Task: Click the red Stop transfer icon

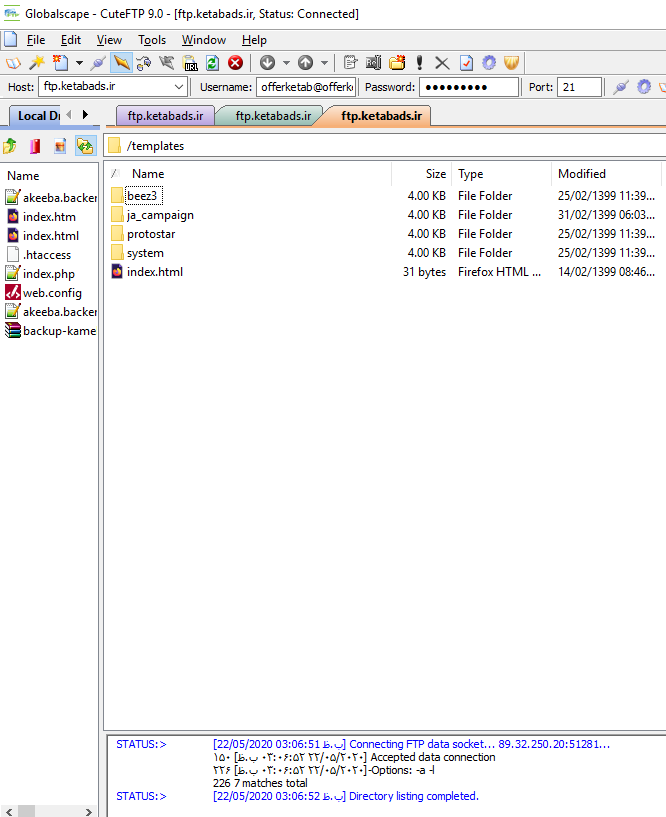Action: pos(236,63)
